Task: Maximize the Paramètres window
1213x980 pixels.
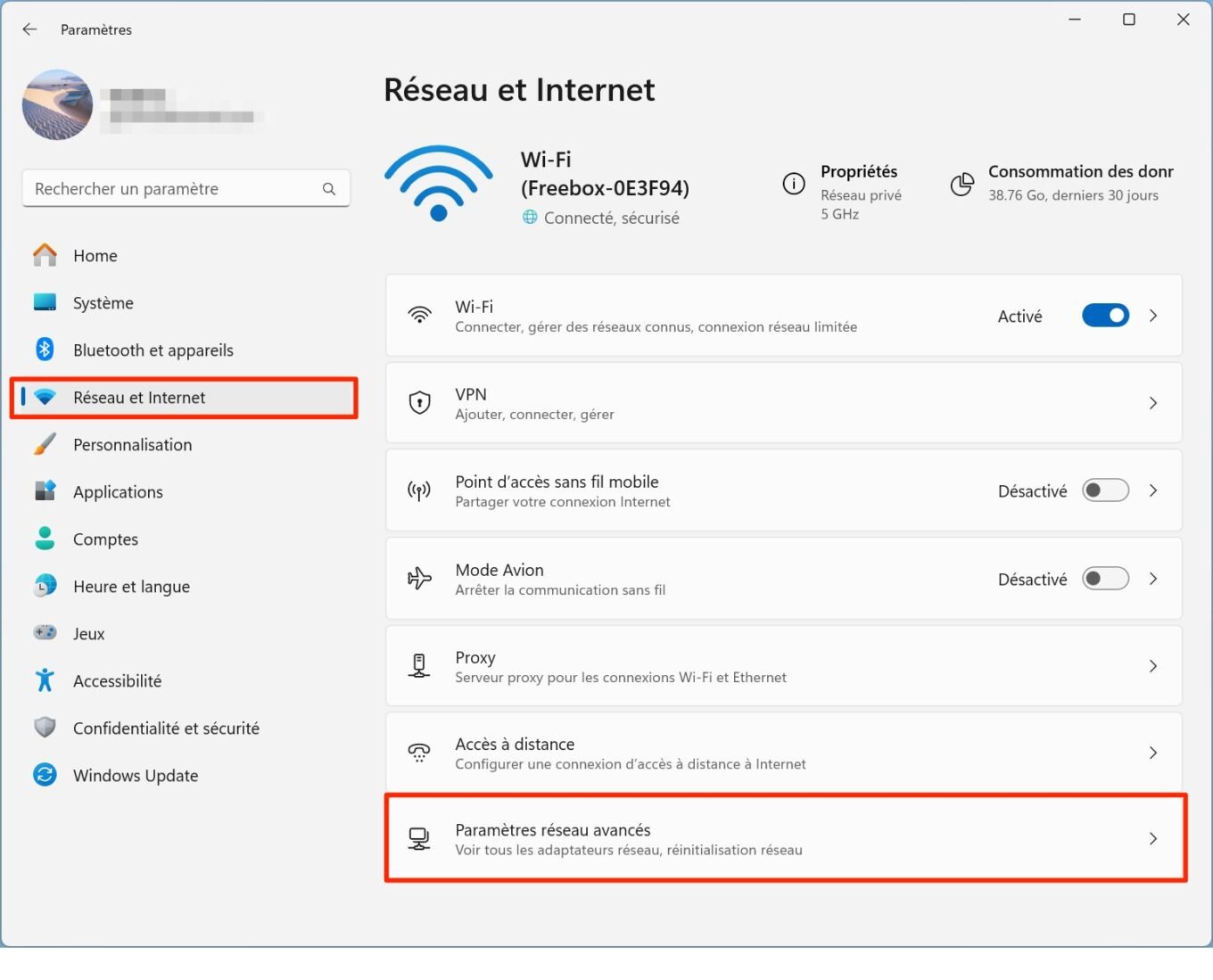Action: (x=1129, y=20)
